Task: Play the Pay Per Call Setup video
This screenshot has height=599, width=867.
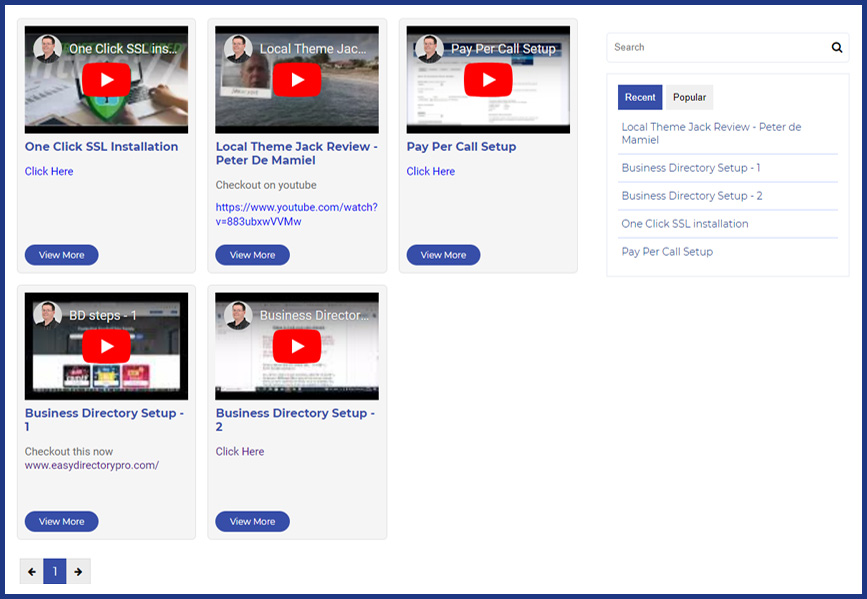Action: coord(488,81)
